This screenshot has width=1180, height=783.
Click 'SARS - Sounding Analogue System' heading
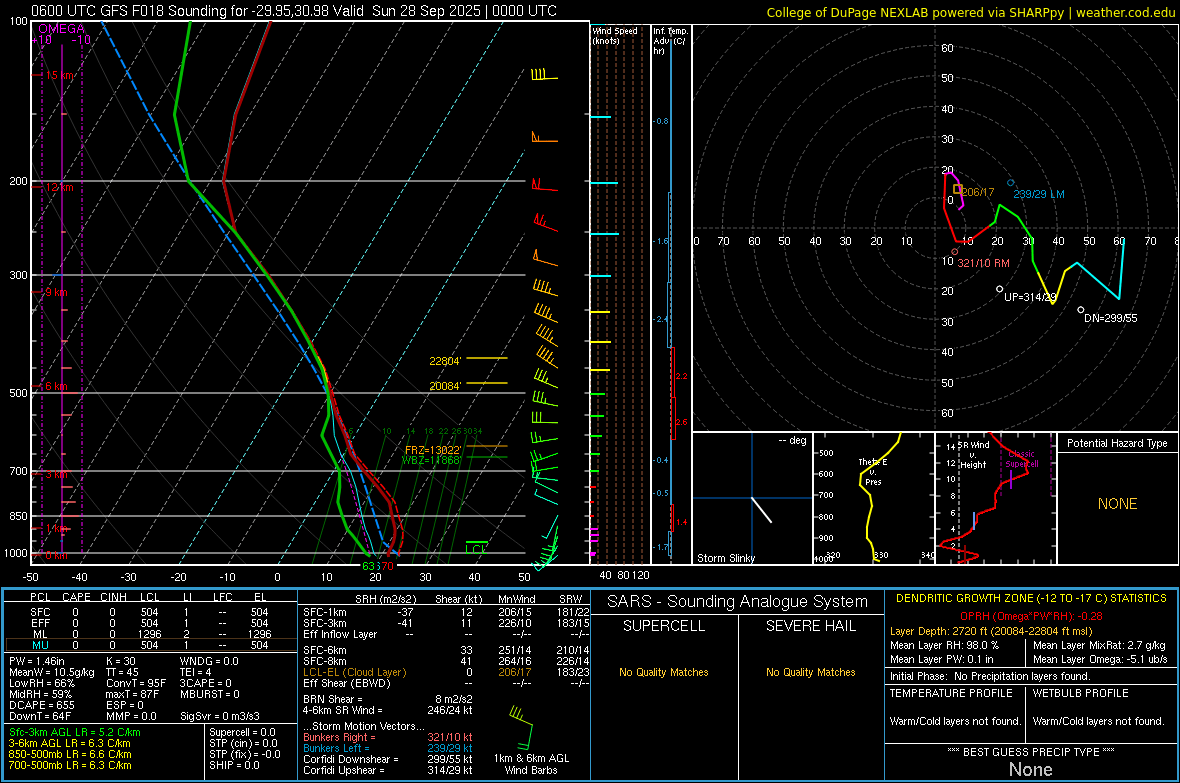[737, 602]
